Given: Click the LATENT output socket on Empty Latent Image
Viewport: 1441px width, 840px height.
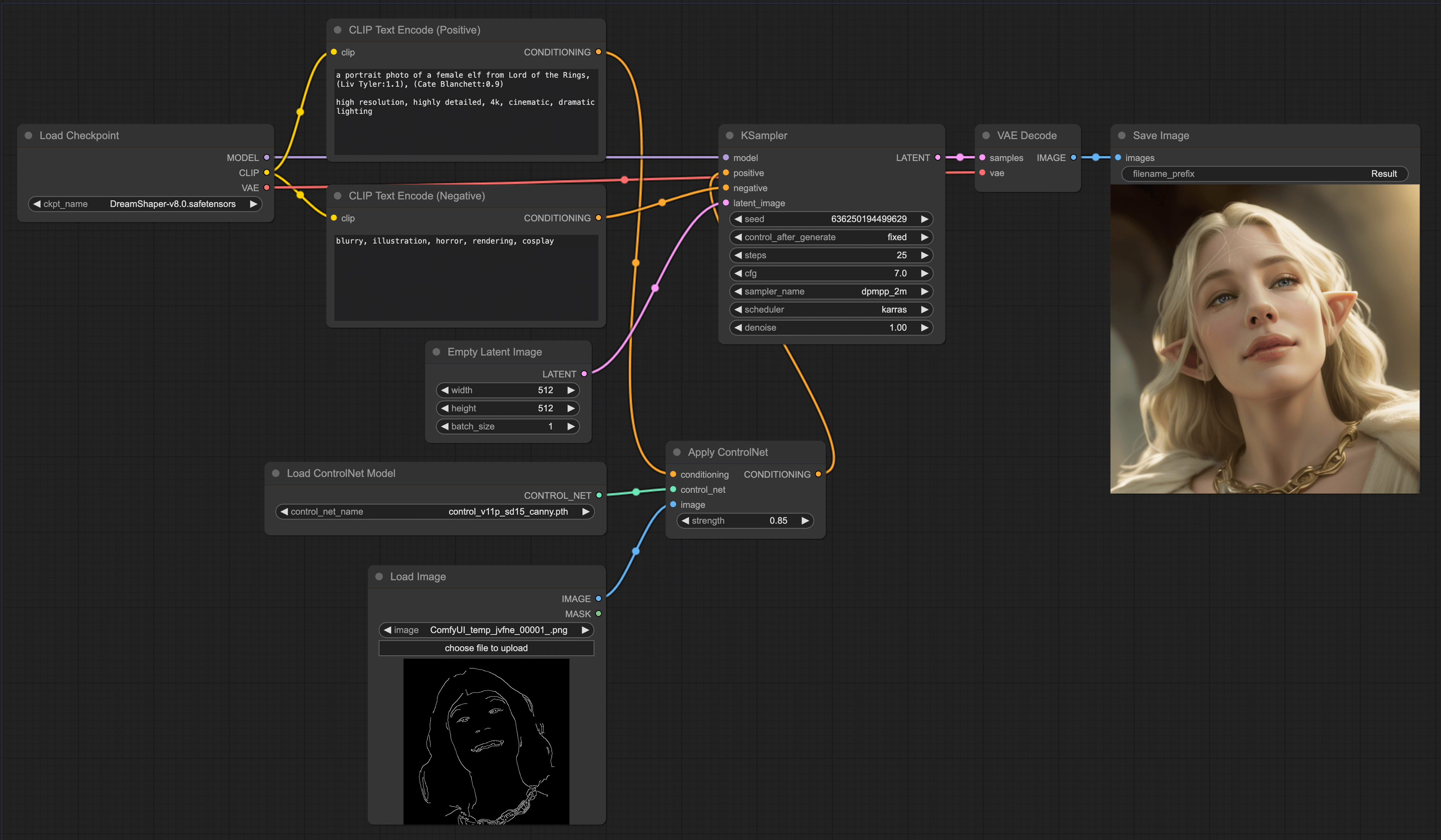Looking at the screenshot, I should coord(584,374).
